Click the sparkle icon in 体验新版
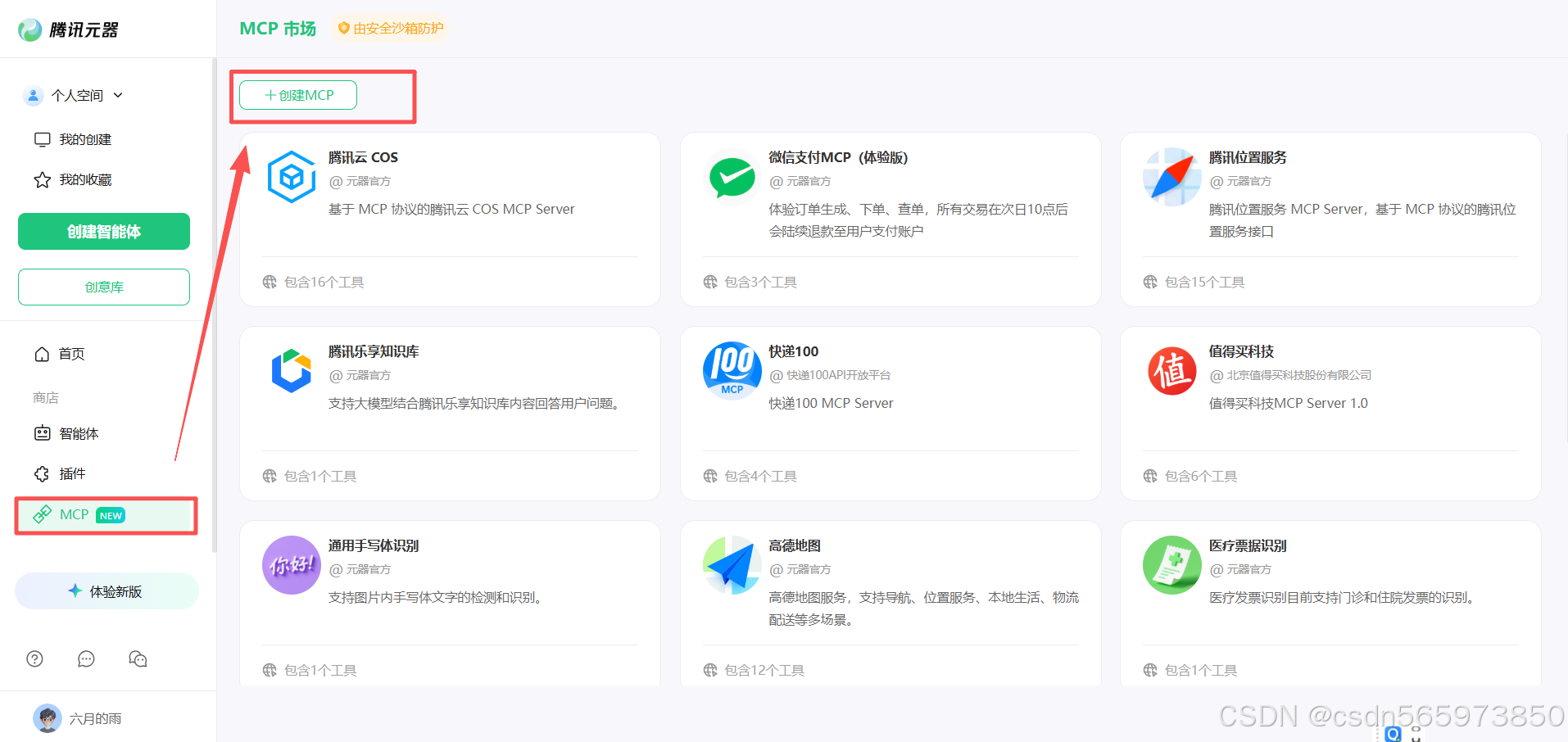Screen dimensions: 1568x742 (x=75, y=590)
